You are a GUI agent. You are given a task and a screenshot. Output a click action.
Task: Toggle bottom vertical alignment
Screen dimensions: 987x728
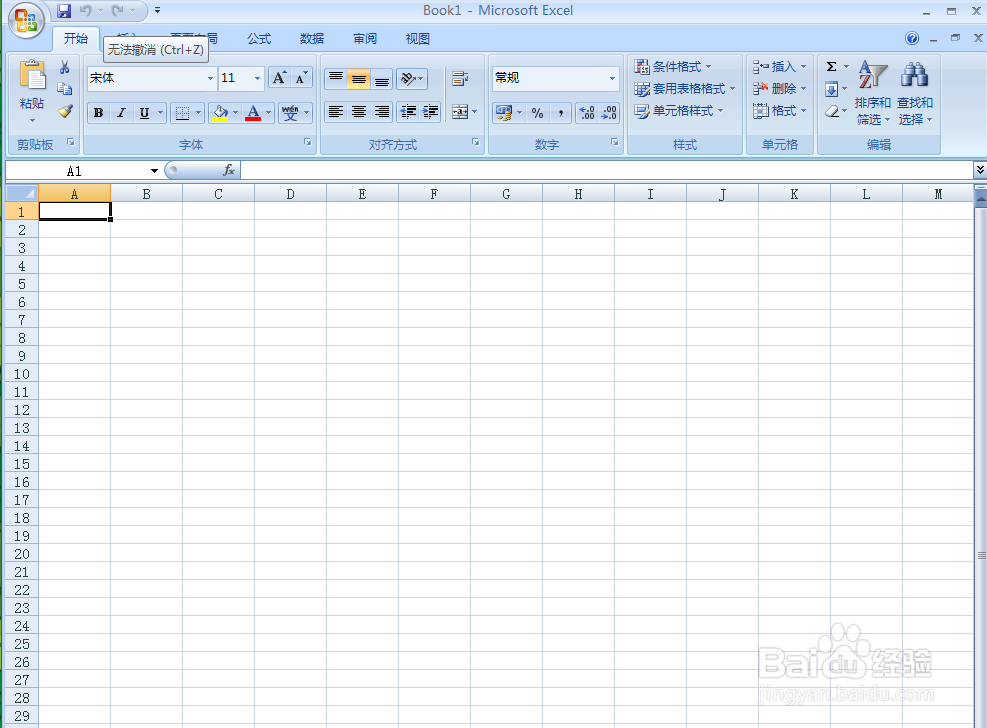[x=381, y=79]
